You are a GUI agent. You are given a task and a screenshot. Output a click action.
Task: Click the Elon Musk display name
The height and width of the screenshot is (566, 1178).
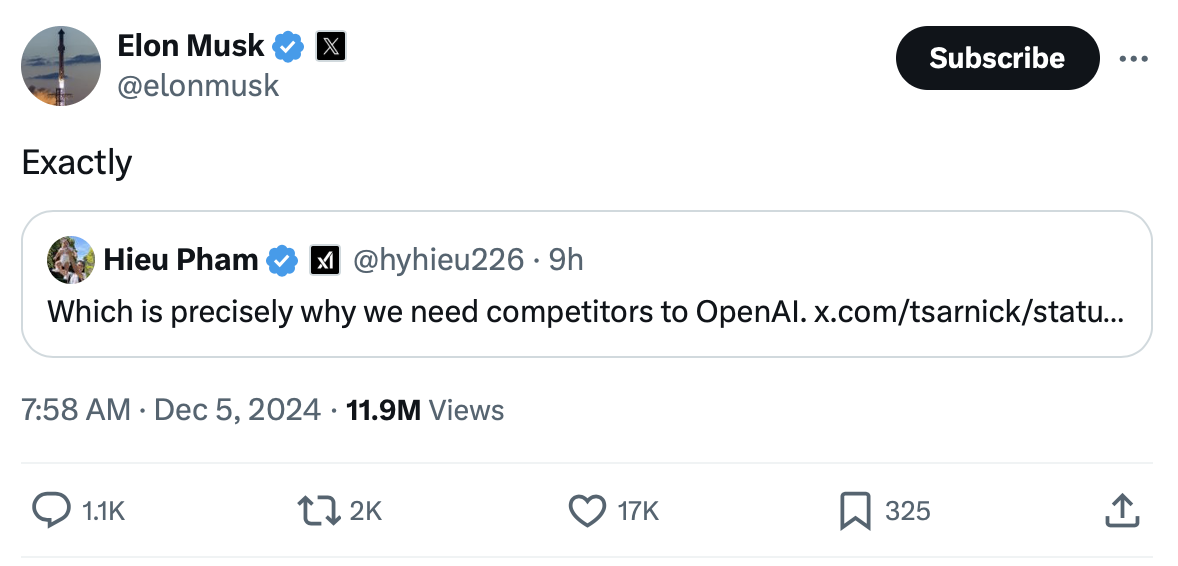point(191,45)
